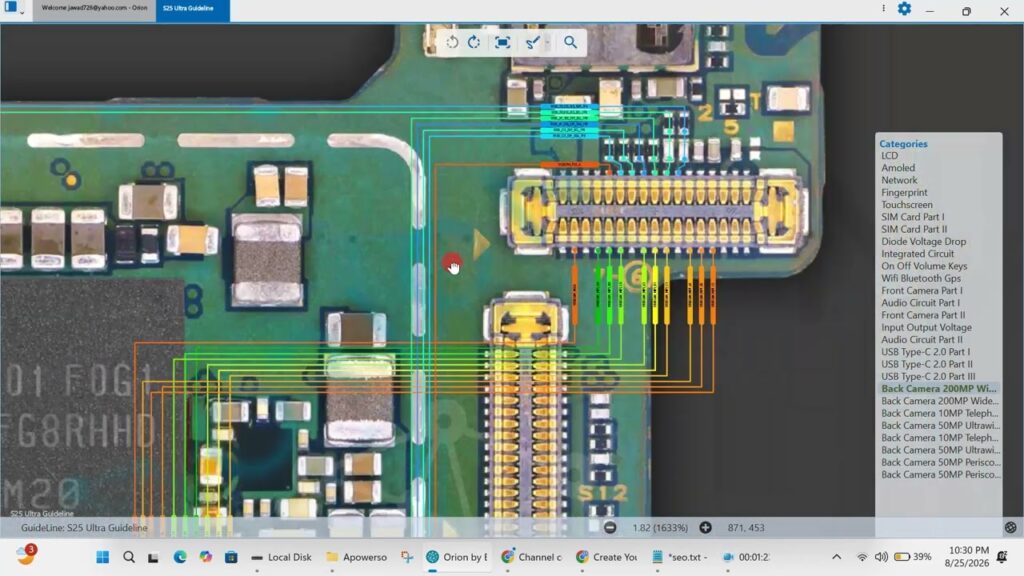
Task: Select Audio Circuit Part I category
Action: [x=920, y=303]
